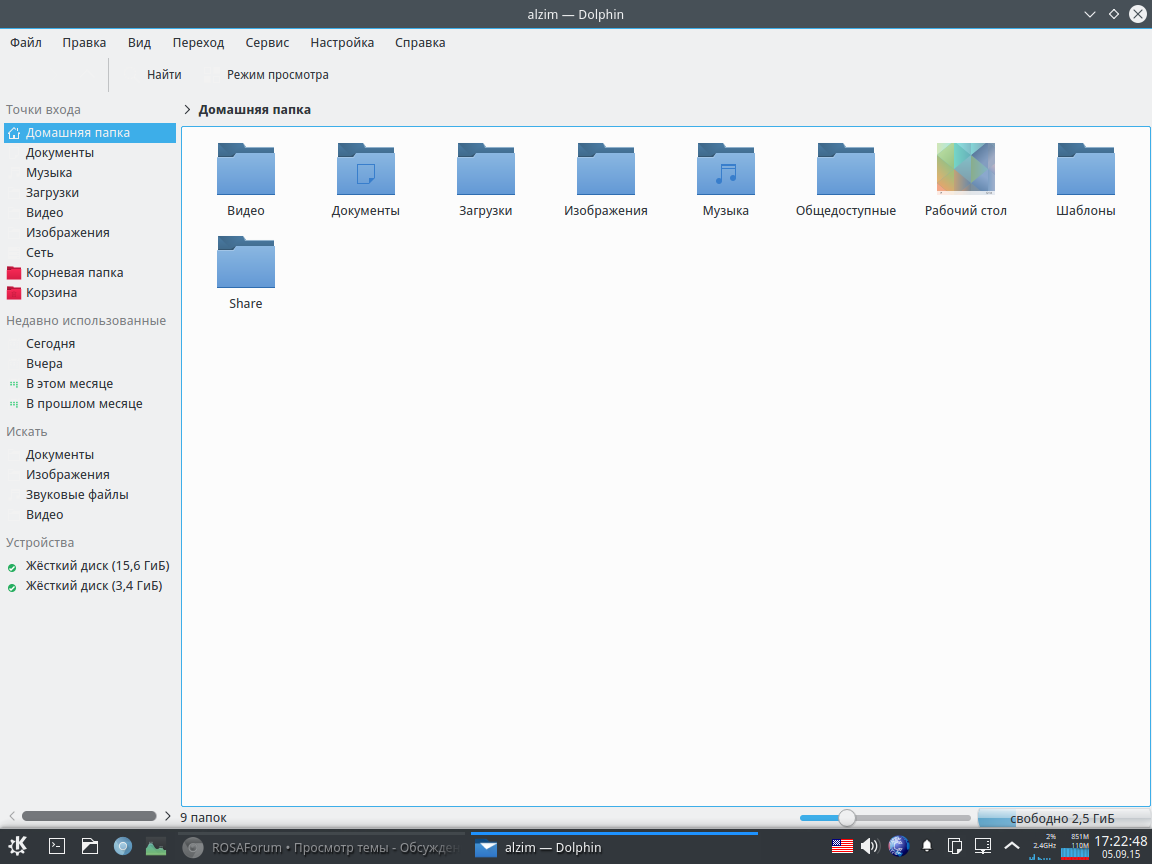
Task: Open Корзина in the sidebar
Action: [x=51, y=293]
